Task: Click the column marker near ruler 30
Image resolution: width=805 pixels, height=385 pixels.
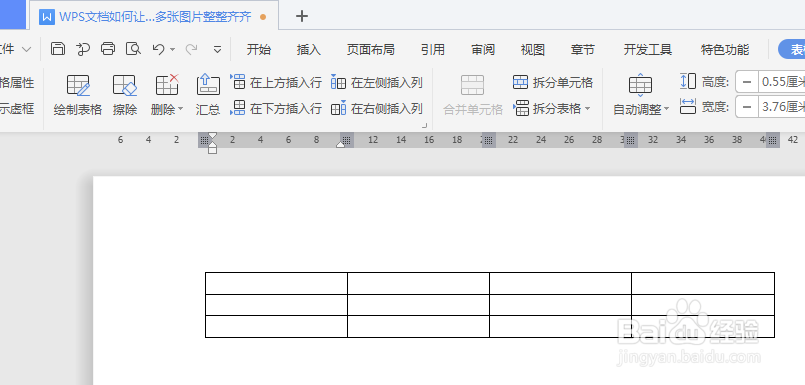Action: [x=631, y=140]
